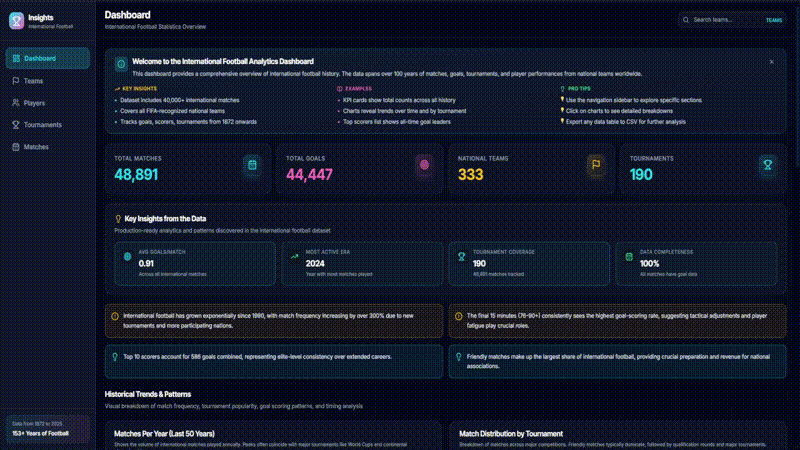Click the Avg Goals/Match icon
The image size is (800, 450).
tap(128, 257)
